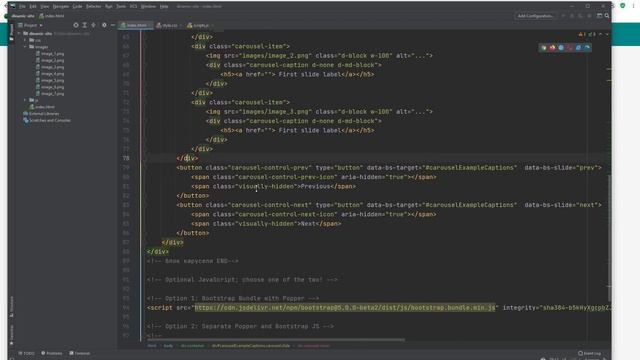Toggle the Favorites side tab
640x360 pixels.
point(11,335)
